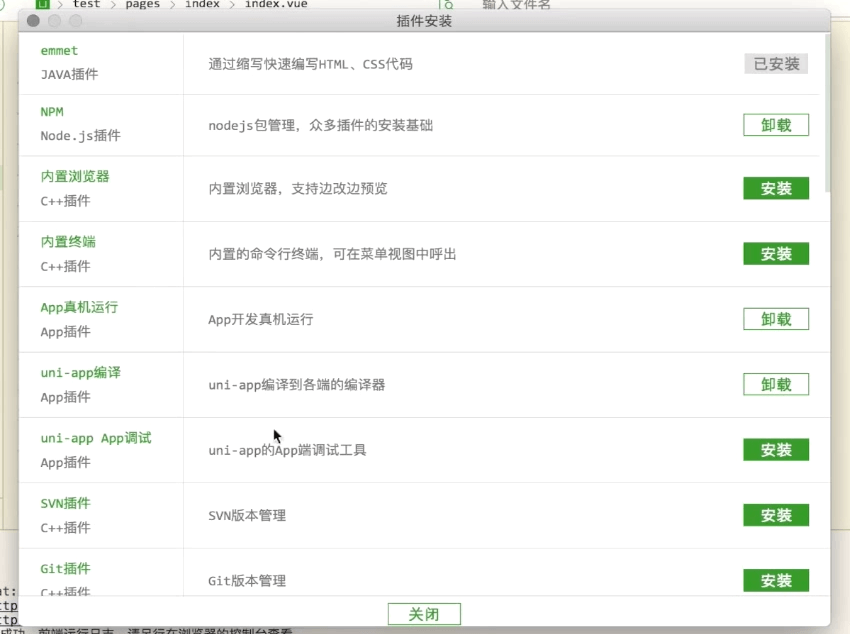The image size is (850, 634).
Task: Click the 输入文件名 search field in editor
Action: pyautogui.click(x=516, y=4)
